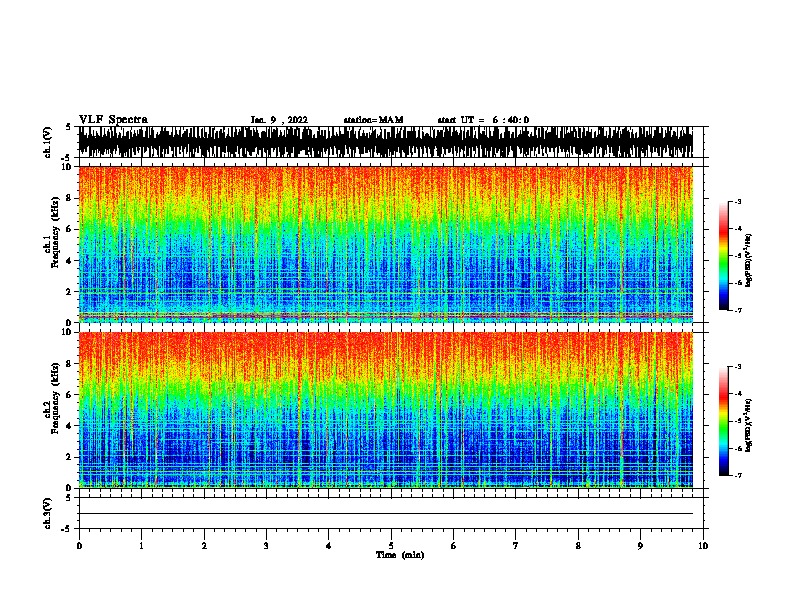Click time axis tick label '0'
Screen dimensions: 792x612
79,546
